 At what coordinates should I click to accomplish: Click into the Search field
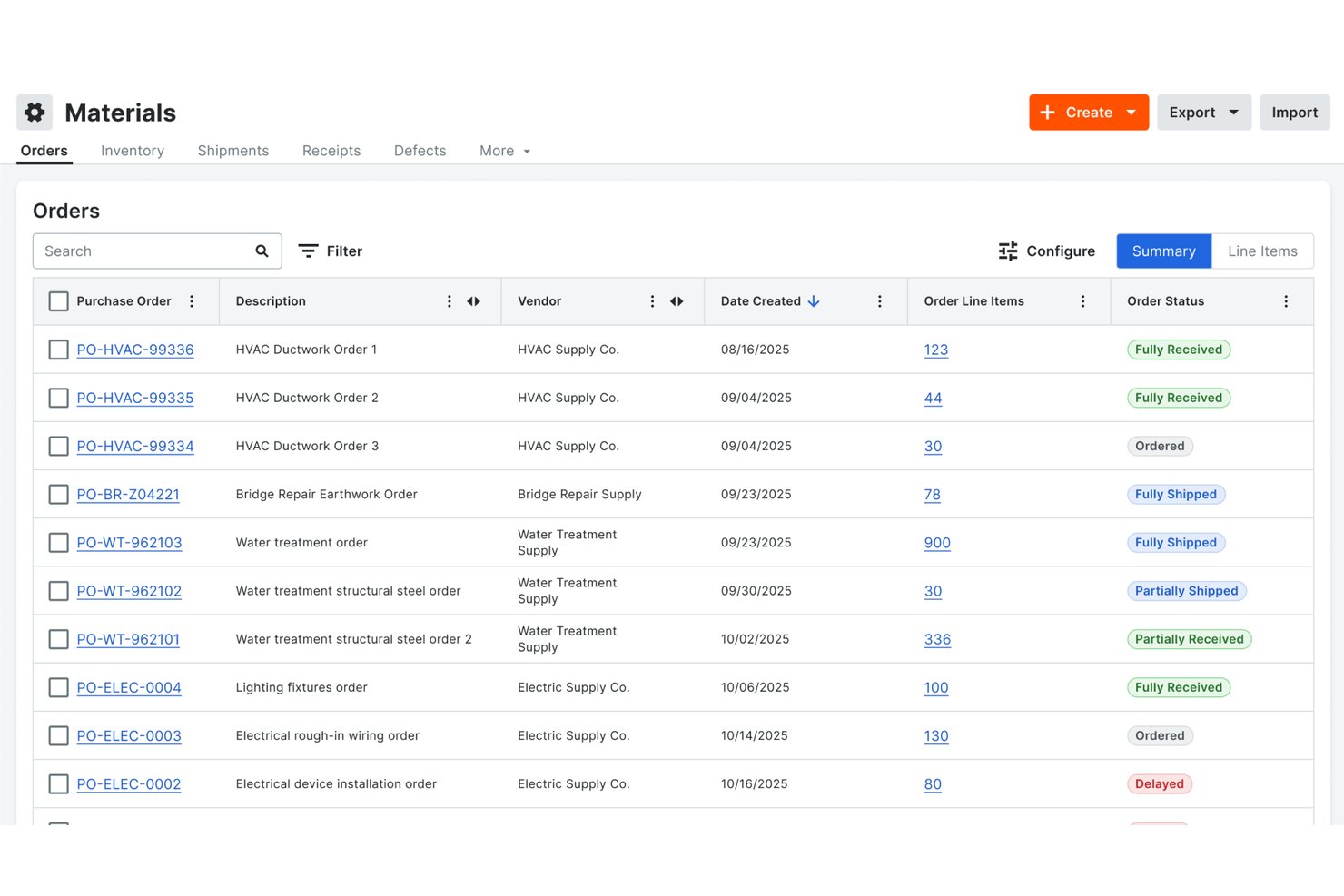(x=157, y=251)
